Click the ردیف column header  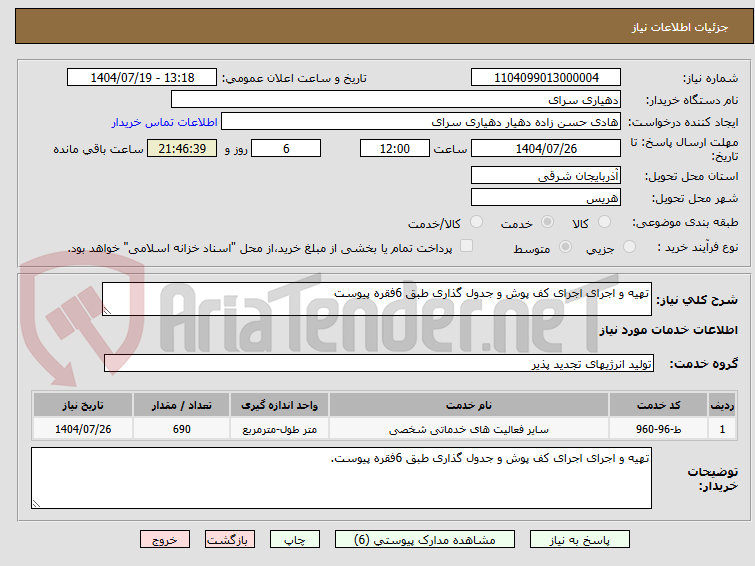[722, 405]
